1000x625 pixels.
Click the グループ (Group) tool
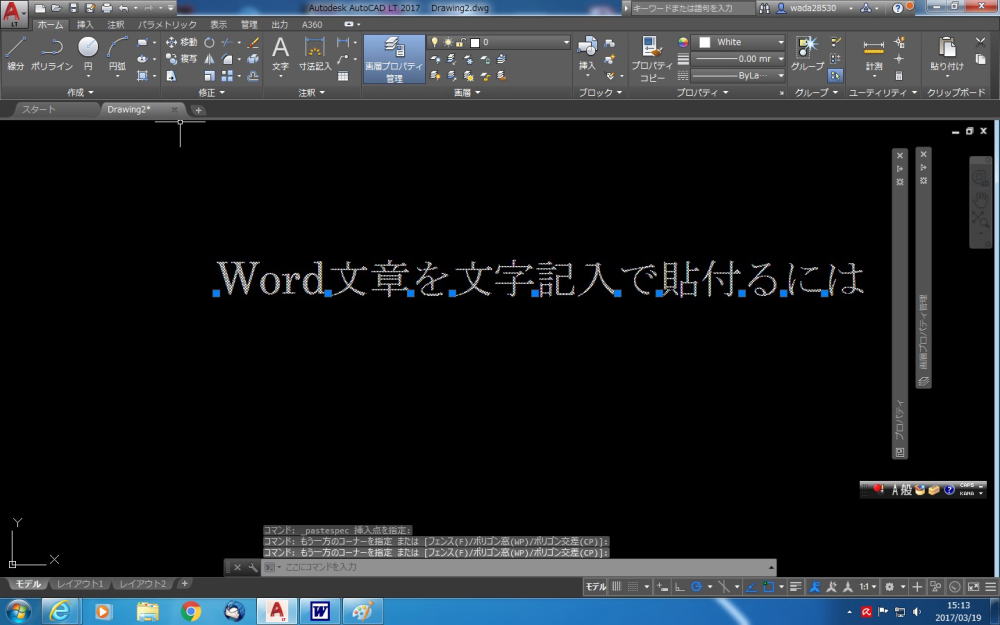(x=807, y=53)
